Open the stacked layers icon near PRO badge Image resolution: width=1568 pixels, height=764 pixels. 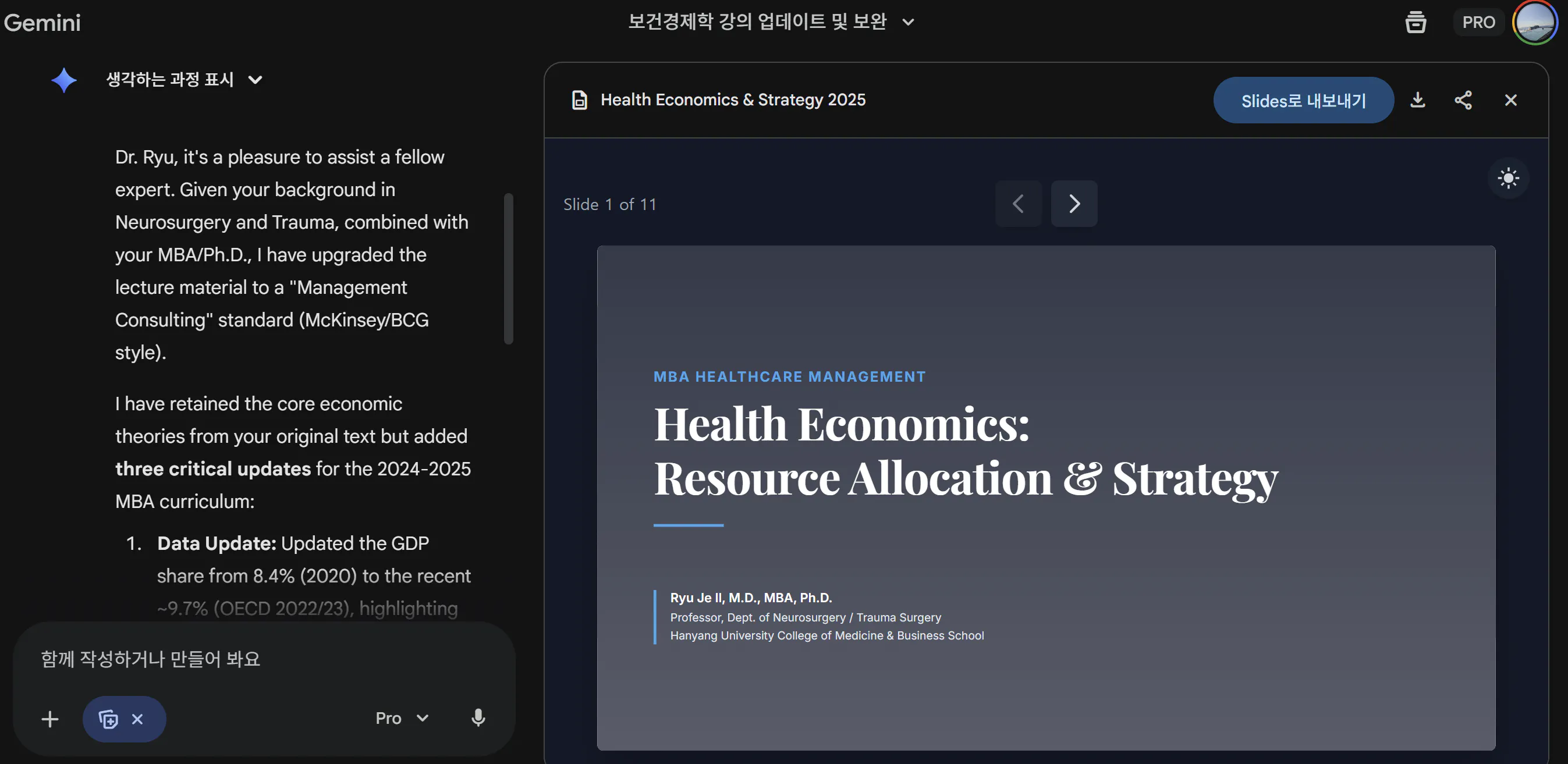pyautogui.click(x=1416, y=23)
